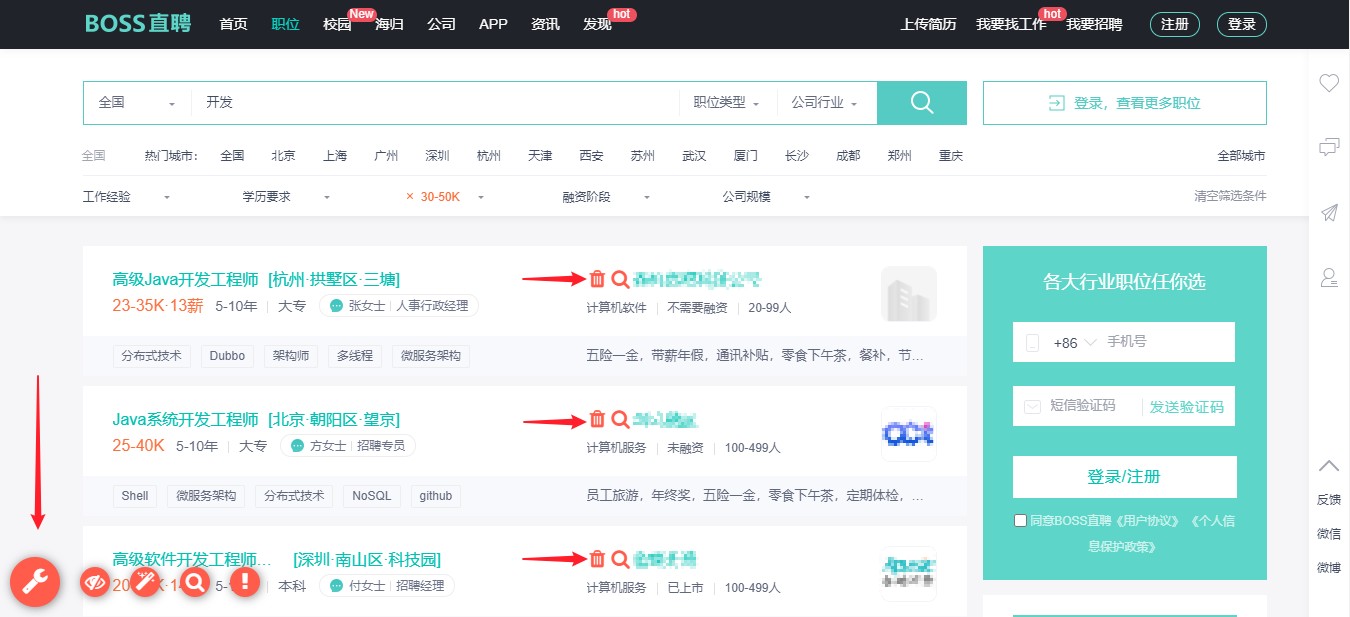Image resolution: width=1350 pixels, height=617 pixels.
Task: Open company logo thumbnail for 高级软件开发工程师
Action: pos(909,574)
